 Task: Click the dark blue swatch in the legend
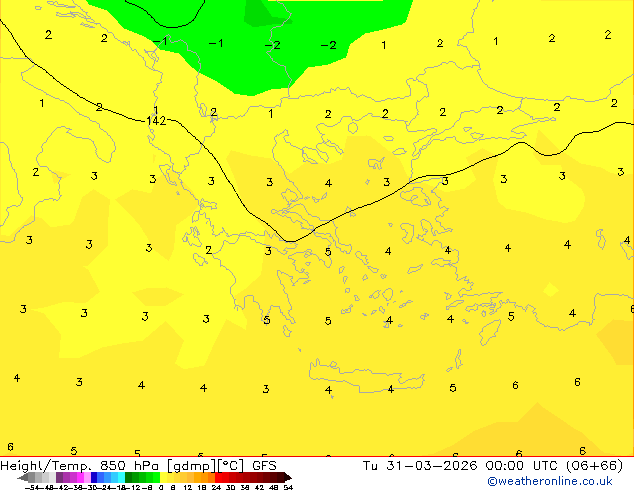94,477
